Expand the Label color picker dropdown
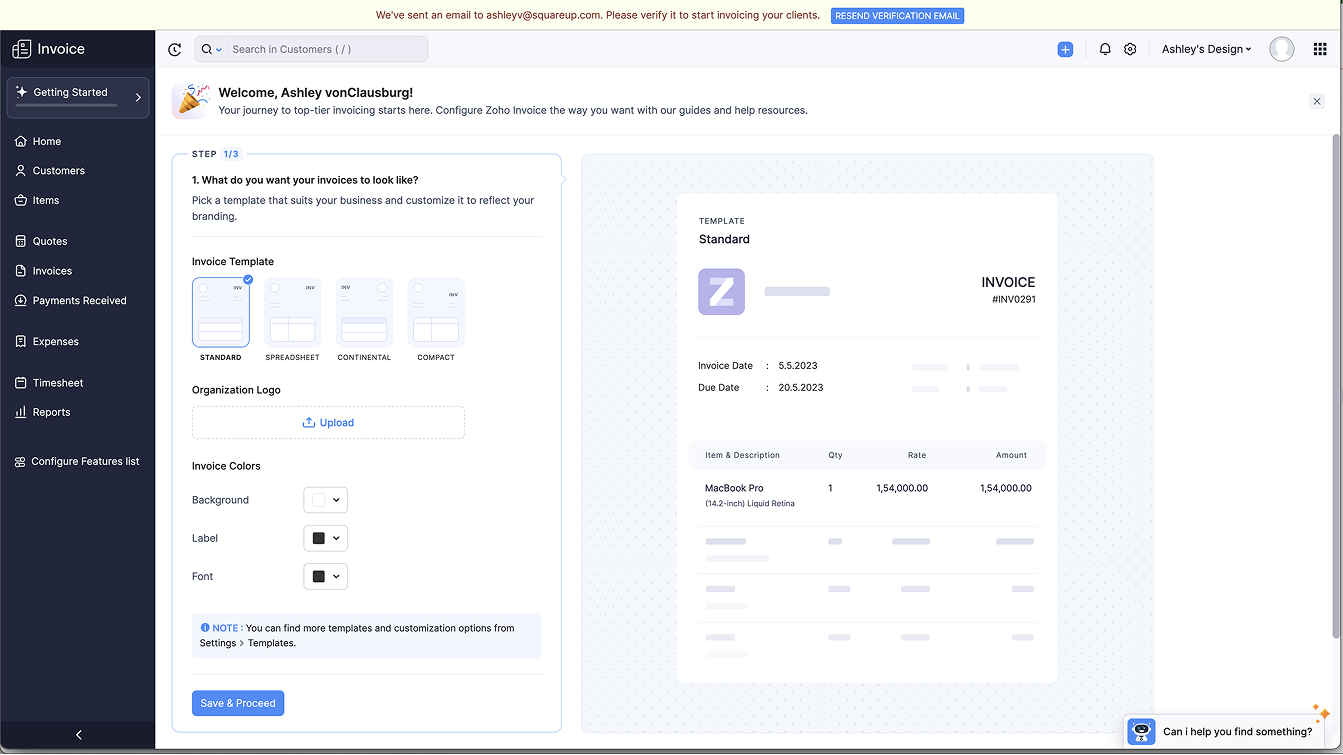This screenshot has height=755, width=1343. pos(325,538)
